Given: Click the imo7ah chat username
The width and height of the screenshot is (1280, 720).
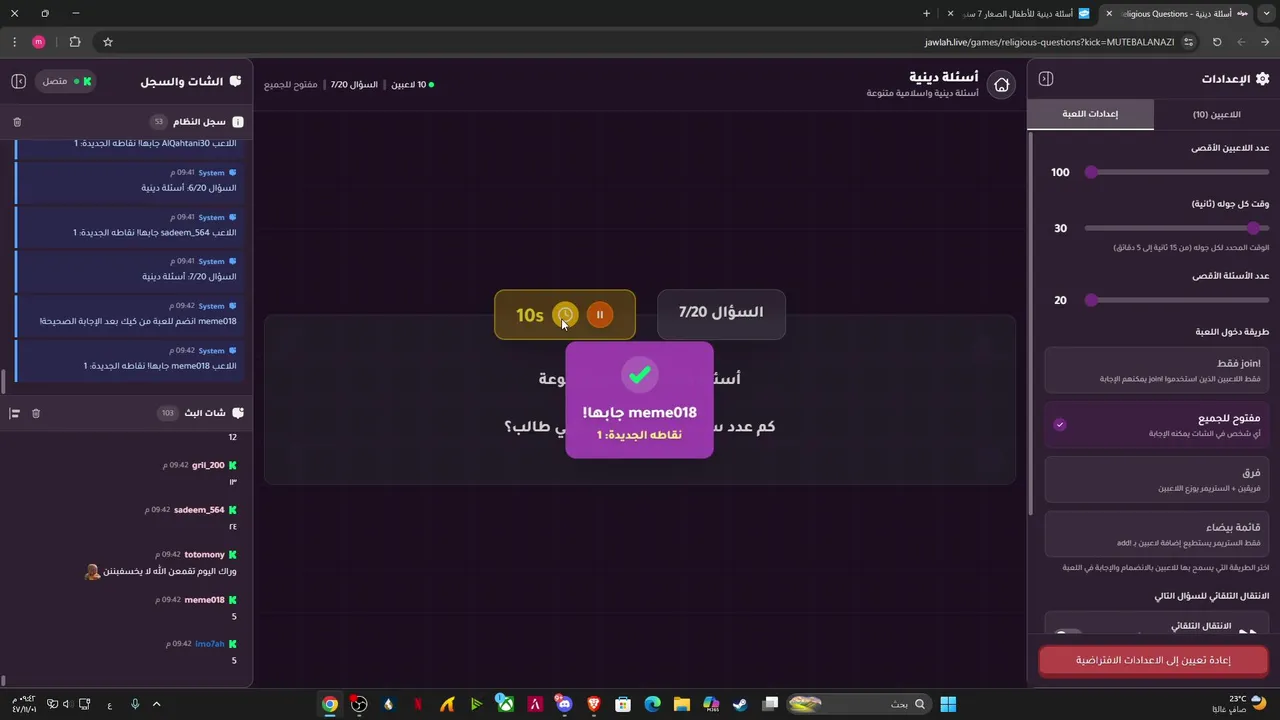Looking at the screenshot, I should pos(210,644).
